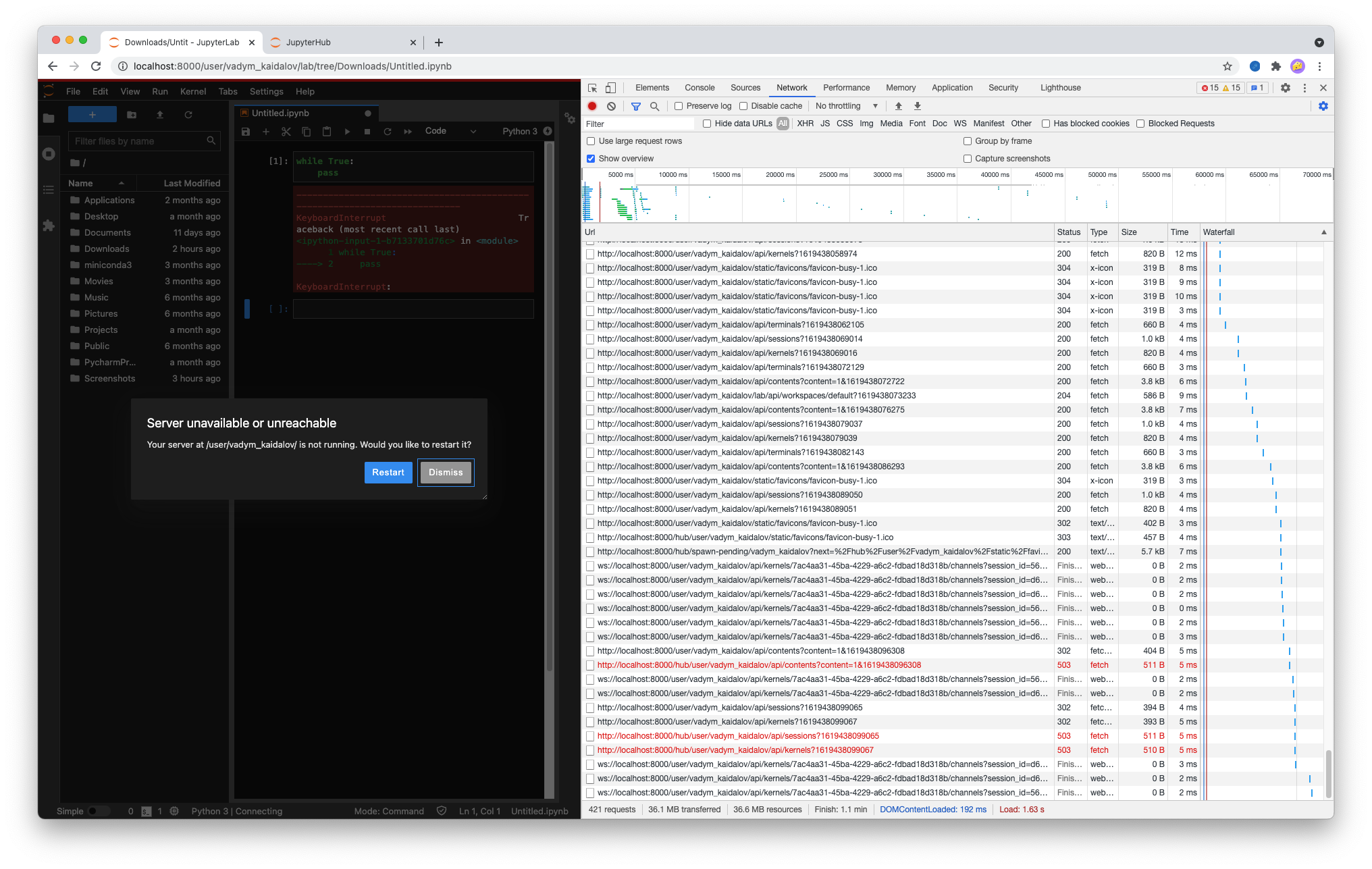Viewport: 1372px width, 869px height.
Task: Select the inspect element picker in DevTools
Action: point(591,88)
